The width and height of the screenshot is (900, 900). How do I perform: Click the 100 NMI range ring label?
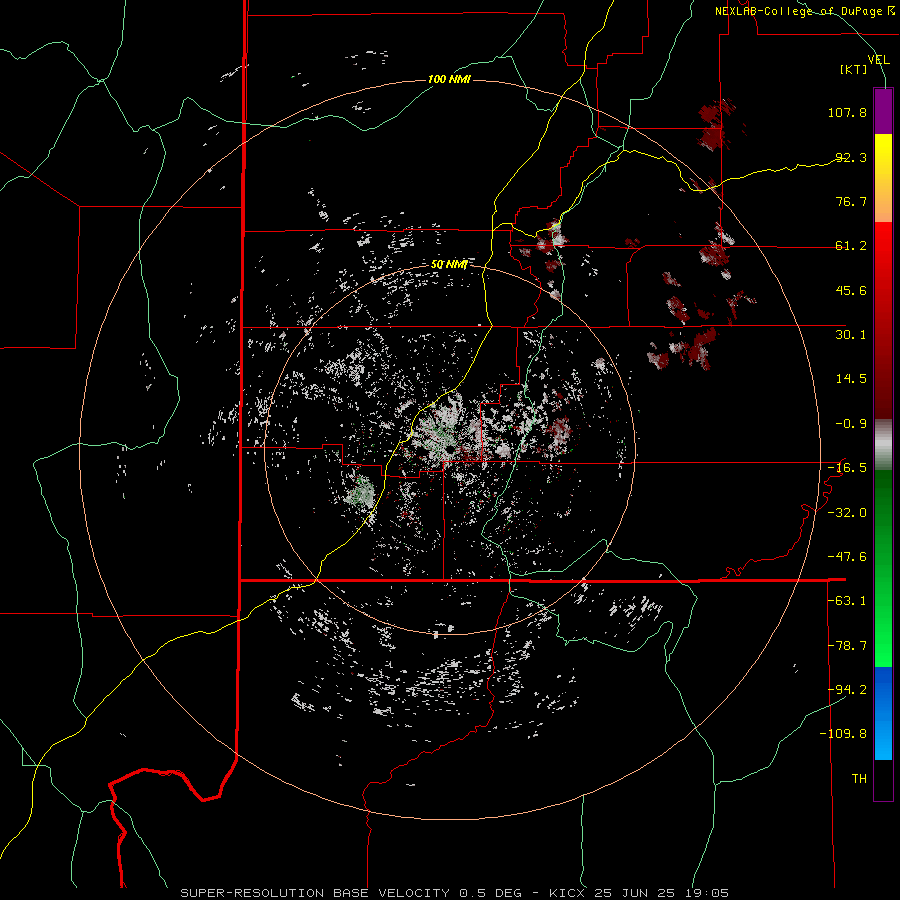[x=449, y=79]
